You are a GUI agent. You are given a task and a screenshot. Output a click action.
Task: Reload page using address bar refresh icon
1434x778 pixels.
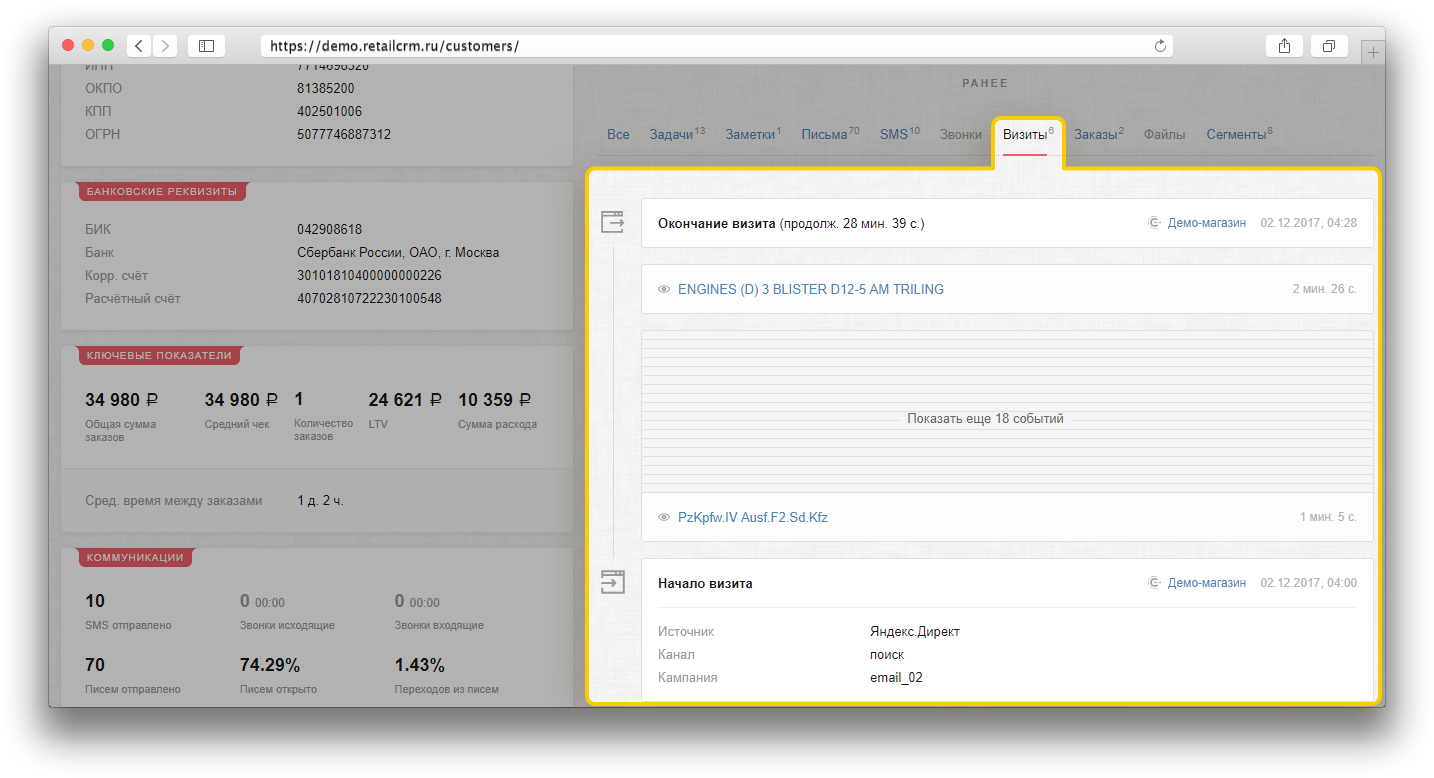coord(1160,46)
